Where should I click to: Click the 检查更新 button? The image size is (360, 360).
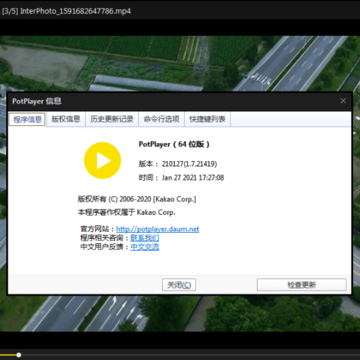click(x=302, y=285)
